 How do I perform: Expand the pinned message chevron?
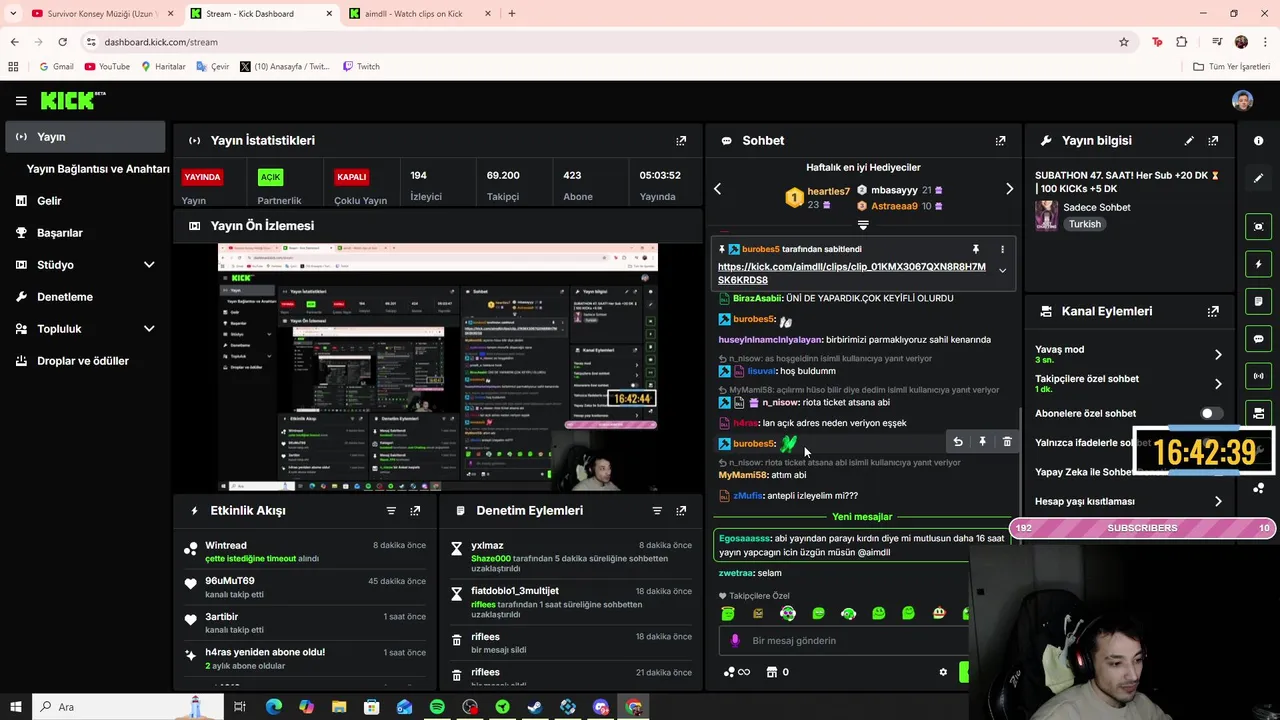(1002, 271)
